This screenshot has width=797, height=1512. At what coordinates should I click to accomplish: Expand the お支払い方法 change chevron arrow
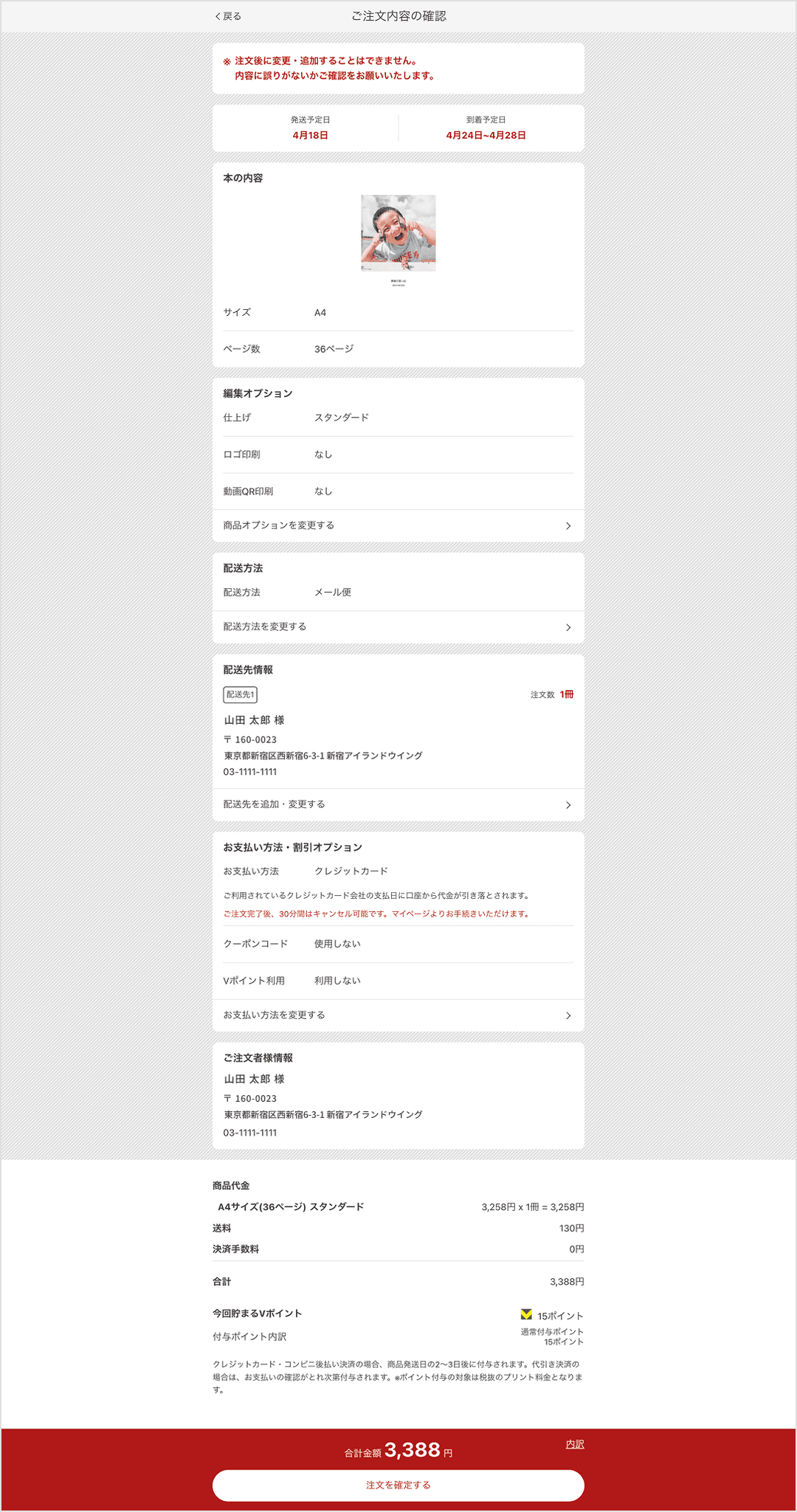[567, 1016]
